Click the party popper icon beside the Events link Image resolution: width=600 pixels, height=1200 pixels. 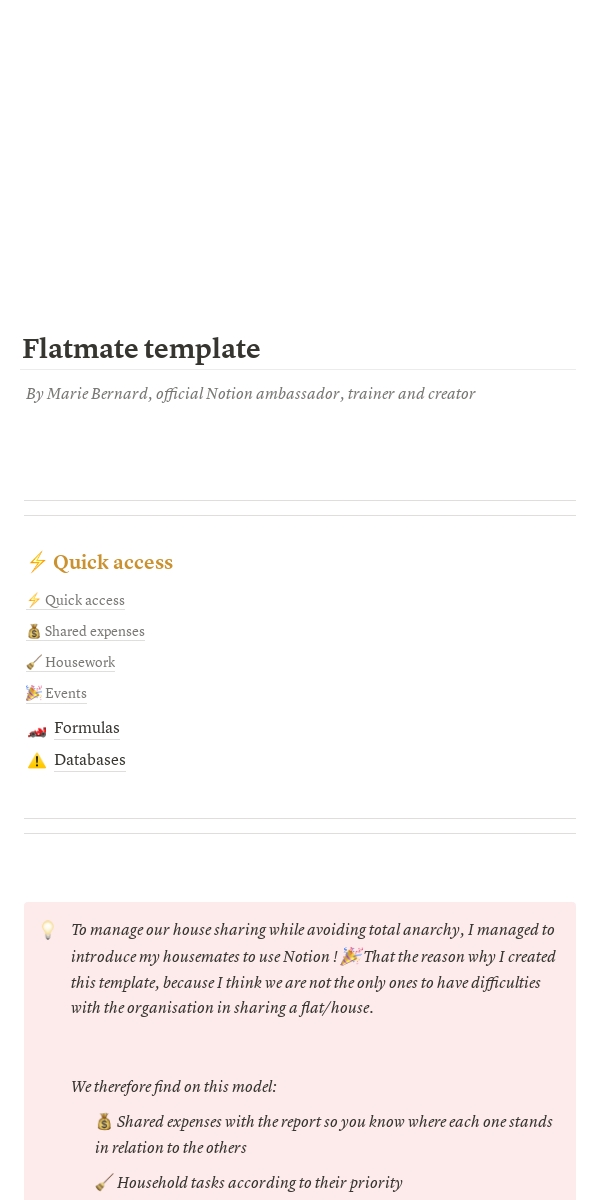click(x=34, y=693)
